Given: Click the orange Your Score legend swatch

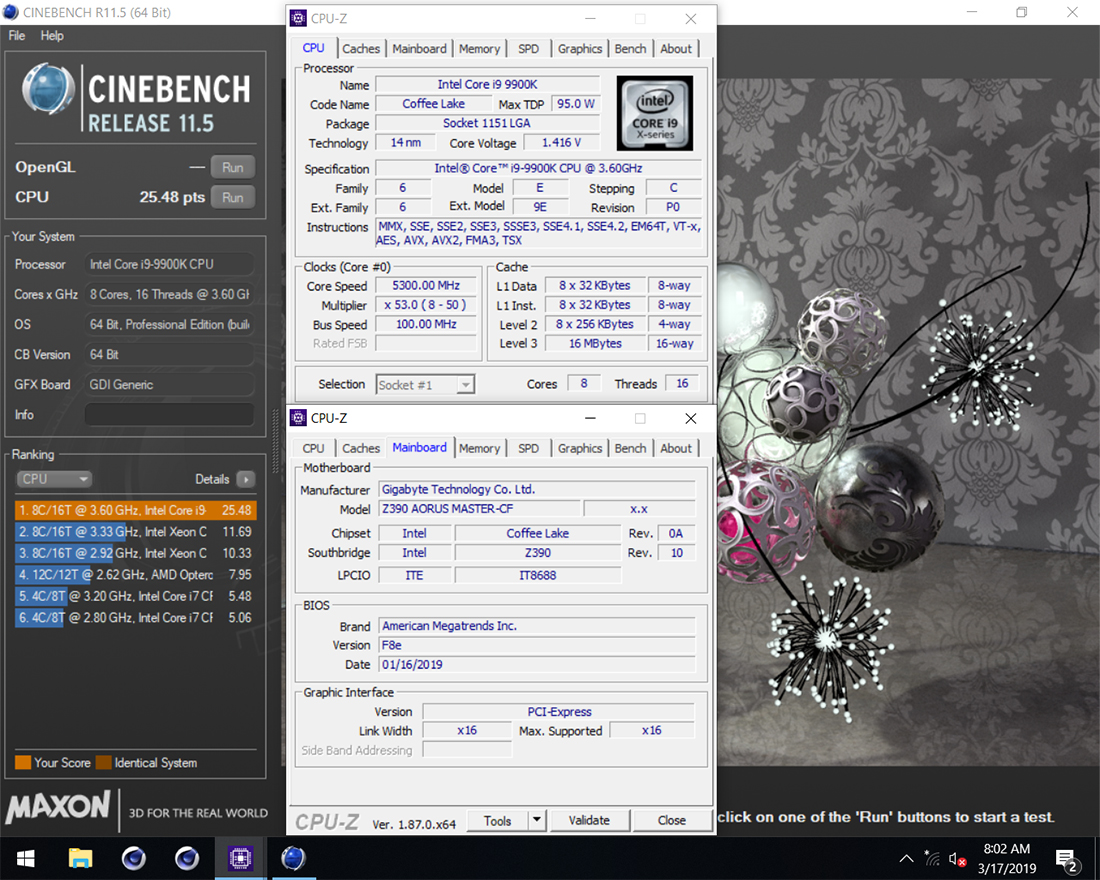Looking at the screenshot, I should 23,763.
